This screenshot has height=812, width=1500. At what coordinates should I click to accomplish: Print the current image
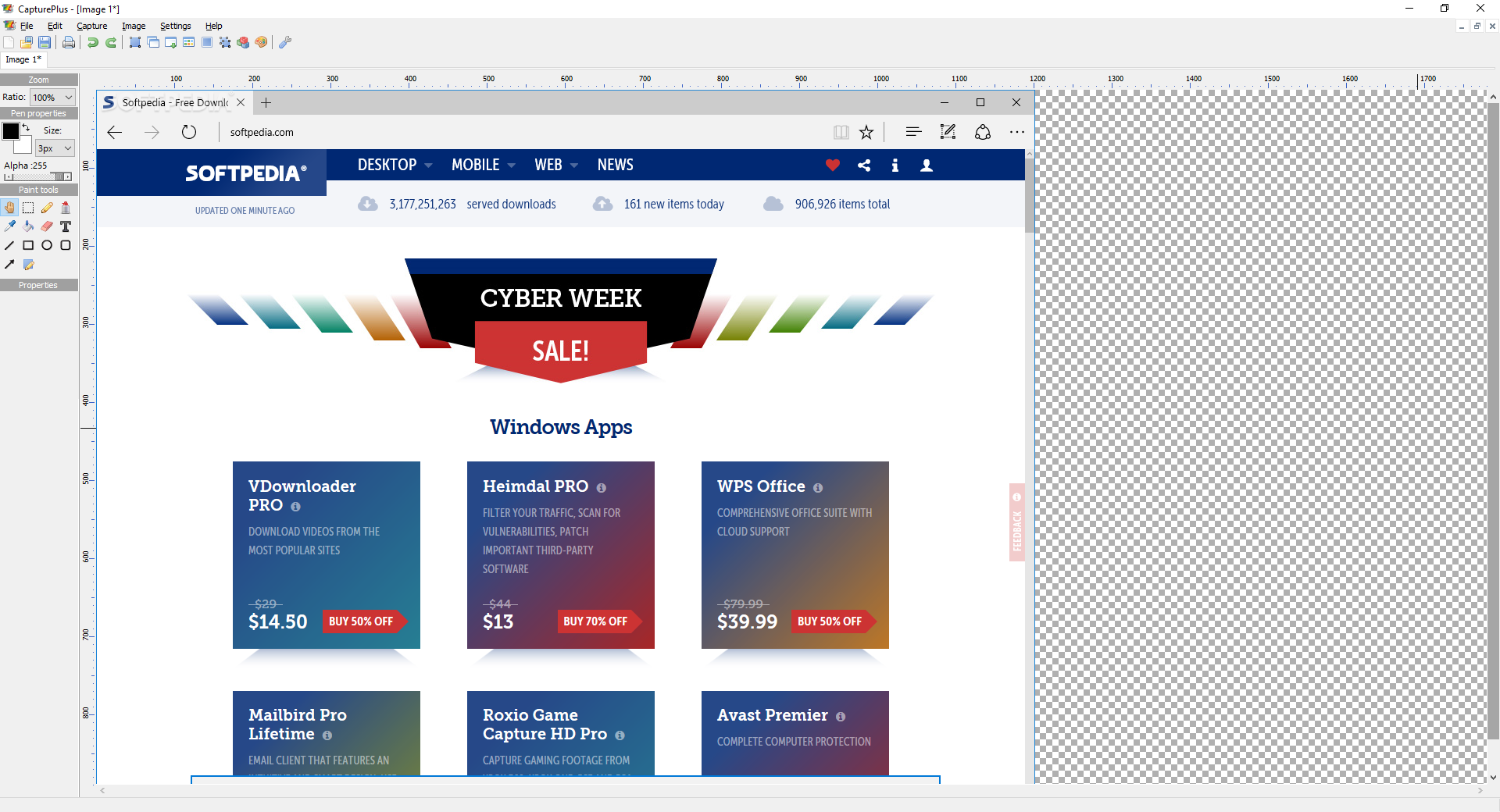click(69, 42)
